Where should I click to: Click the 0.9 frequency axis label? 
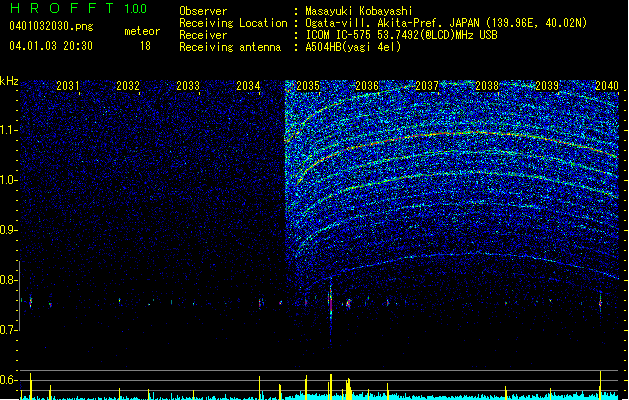pos(8,230)
